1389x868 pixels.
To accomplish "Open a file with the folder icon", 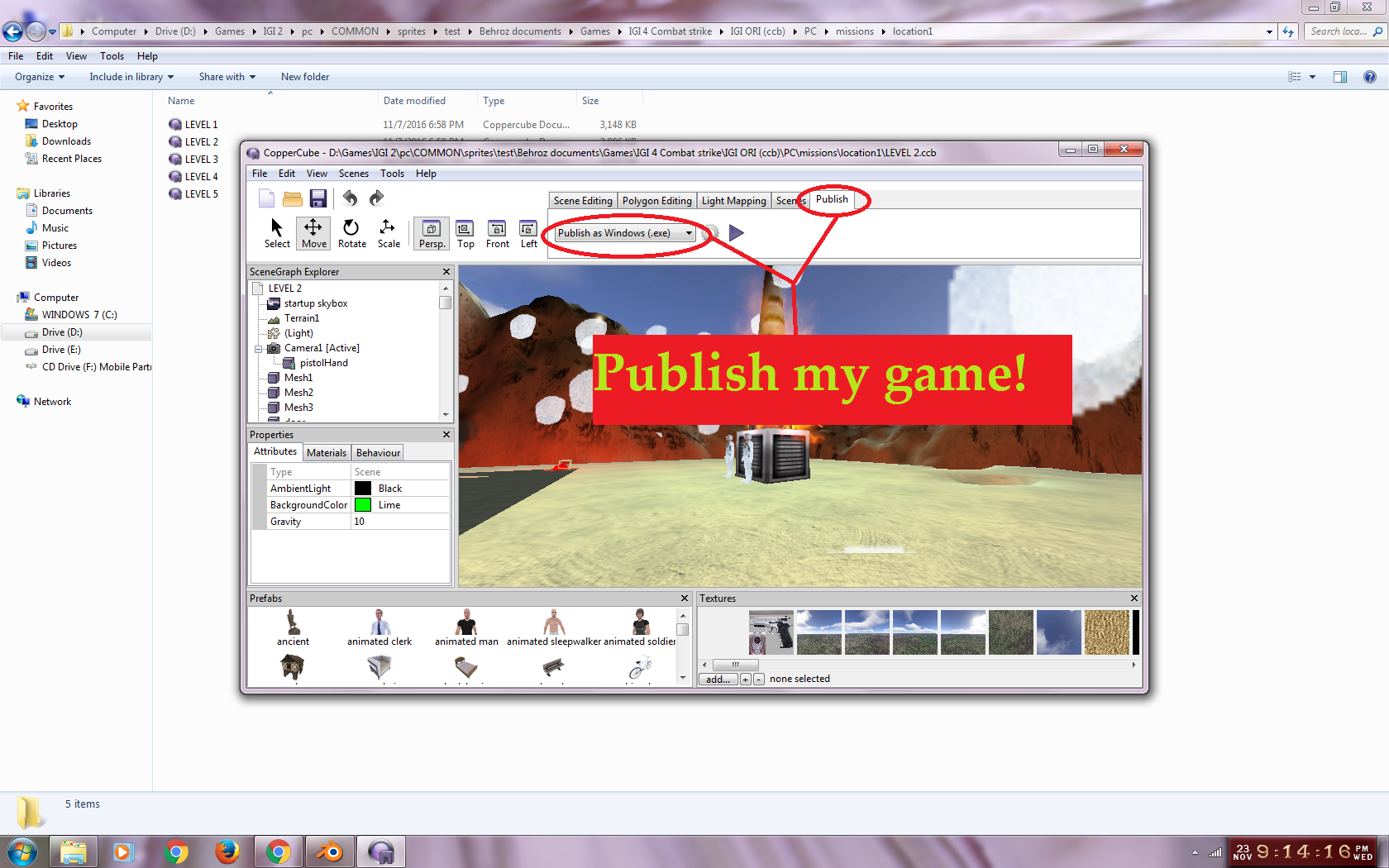I will tap(293, 198).
